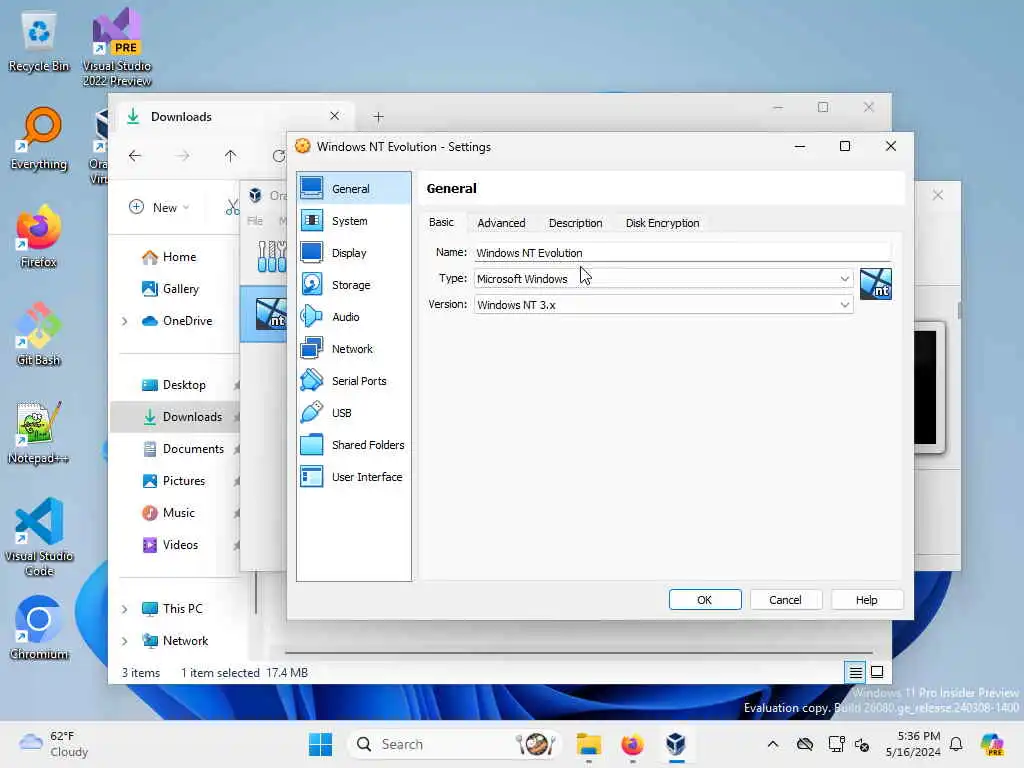Open Chromium desktop shortcut

39,628
